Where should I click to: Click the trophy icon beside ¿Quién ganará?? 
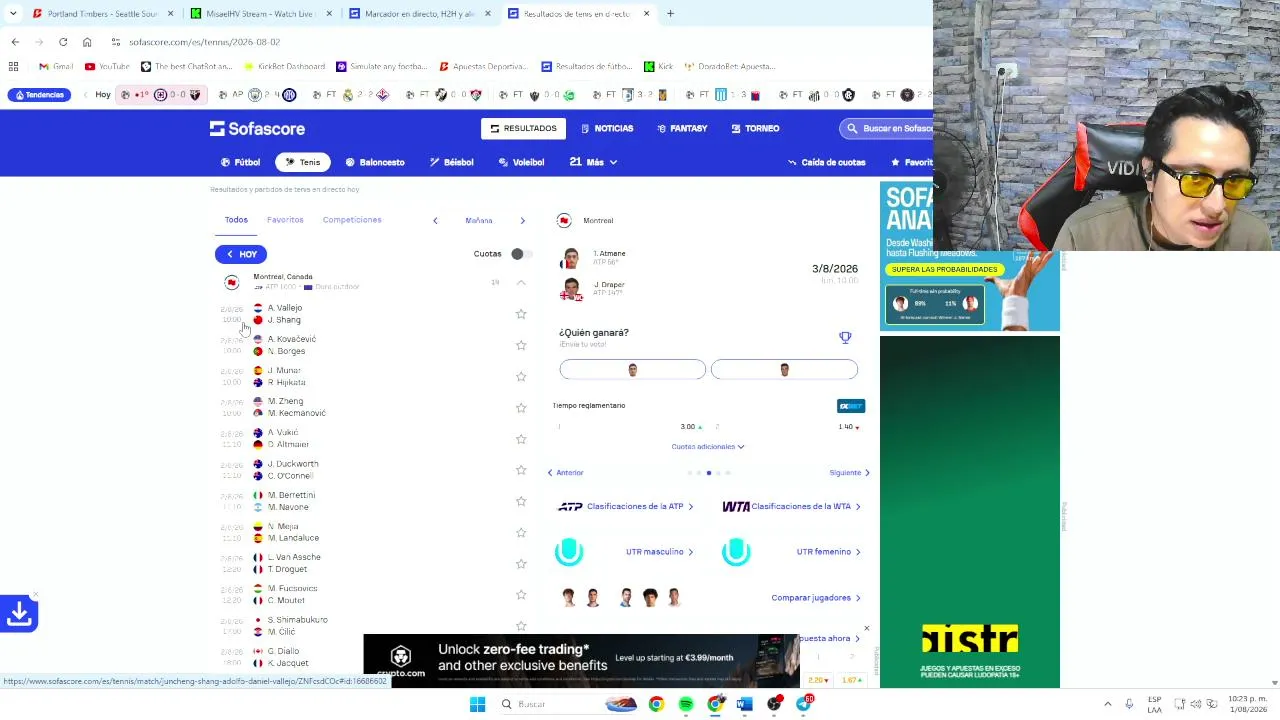(845, 338)
